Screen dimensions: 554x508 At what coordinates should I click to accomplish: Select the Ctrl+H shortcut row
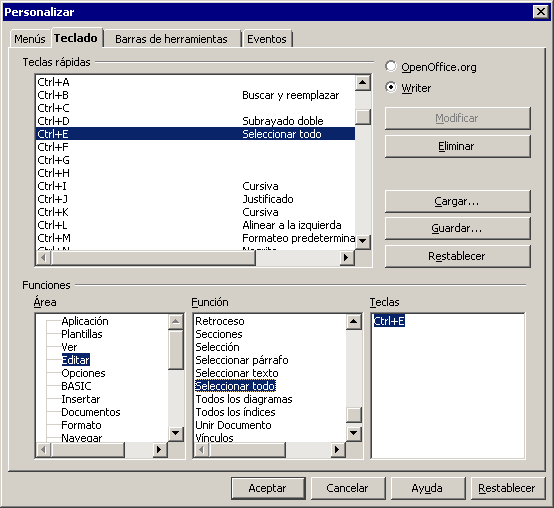pos(195,173)
